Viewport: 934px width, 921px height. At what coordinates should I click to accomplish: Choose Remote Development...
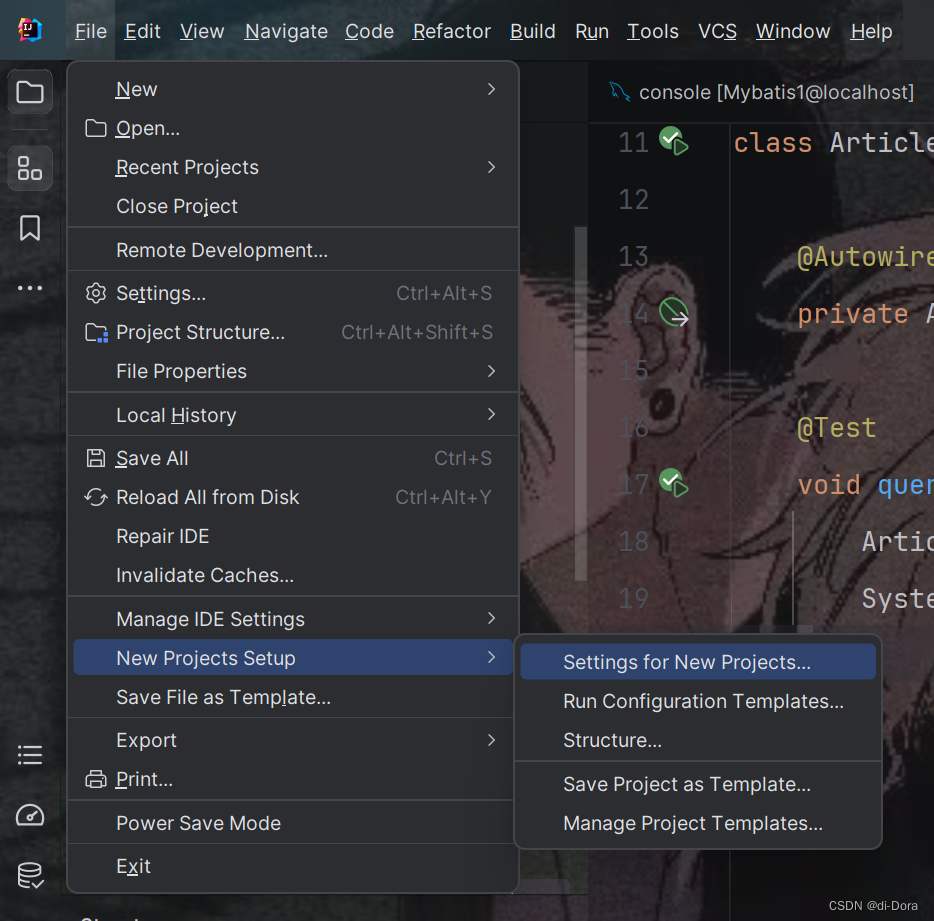[292, 250]
